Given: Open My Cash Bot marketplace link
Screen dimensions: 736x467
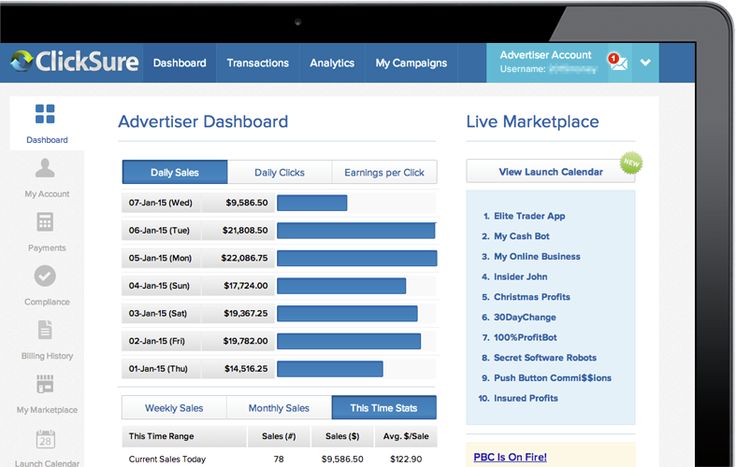Looking at the screenshot, I should click(521, 236).
